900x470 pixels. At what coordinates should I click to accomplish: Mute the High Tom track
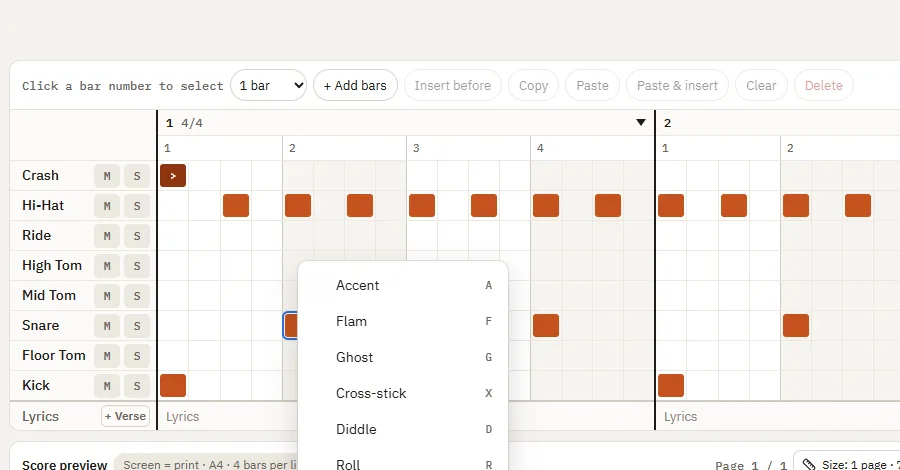click(107, 266)
